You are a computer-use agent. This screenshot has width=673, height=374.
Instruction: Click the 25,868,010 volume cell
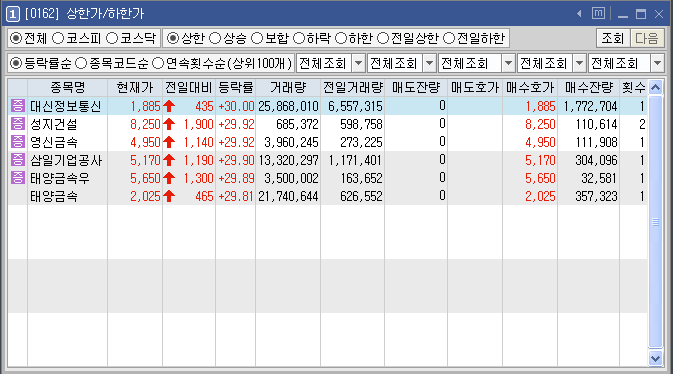click(x=288, y=106)
